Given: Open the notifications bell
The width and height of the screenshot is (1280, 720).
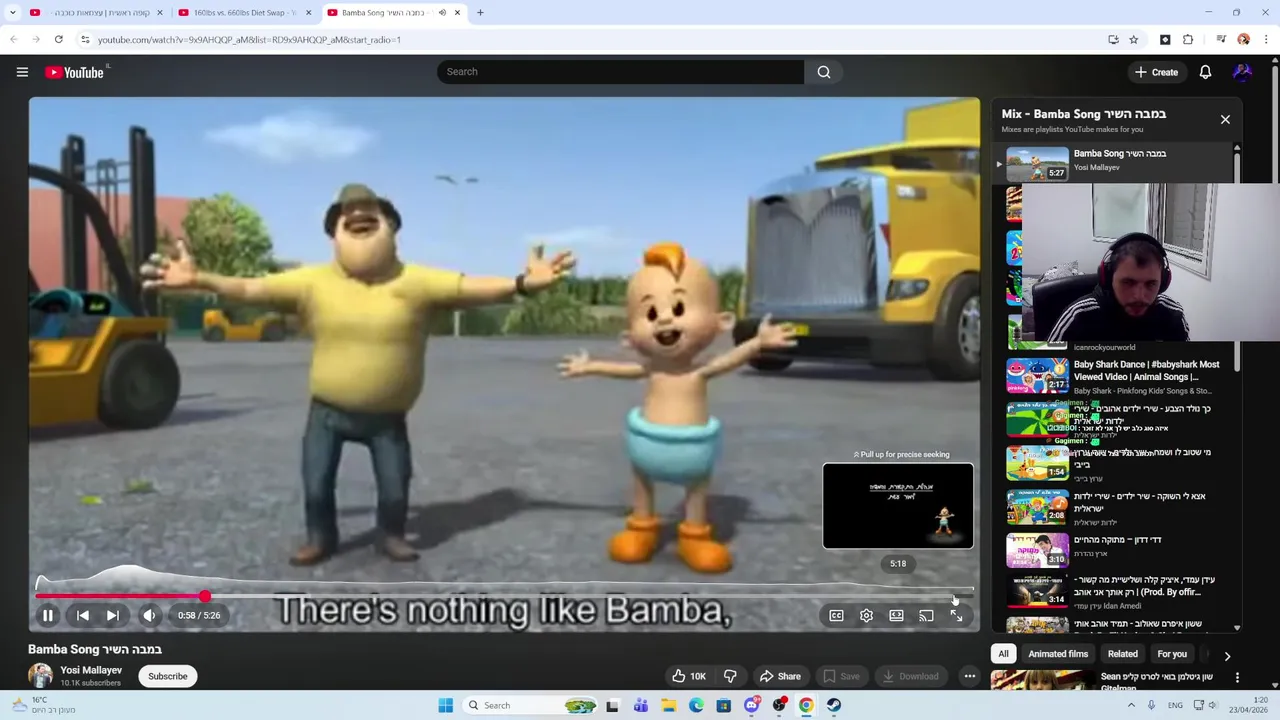Looking at the screenshot, I should pos(1205,72).
